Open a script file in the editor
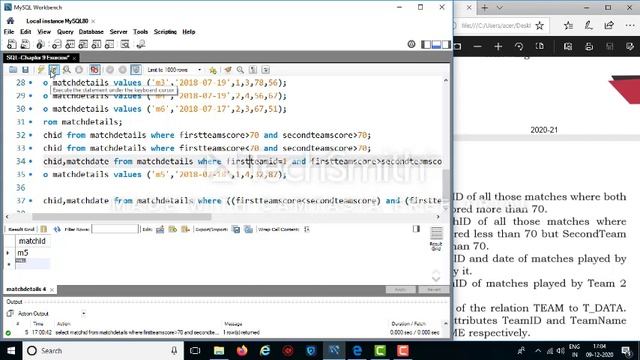 (13, 70)
